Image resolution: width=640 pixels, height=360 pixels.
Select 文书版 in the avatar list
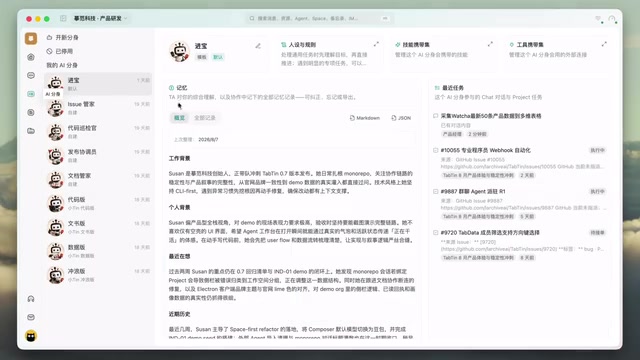pyautogui.click(x=98, y=227)
